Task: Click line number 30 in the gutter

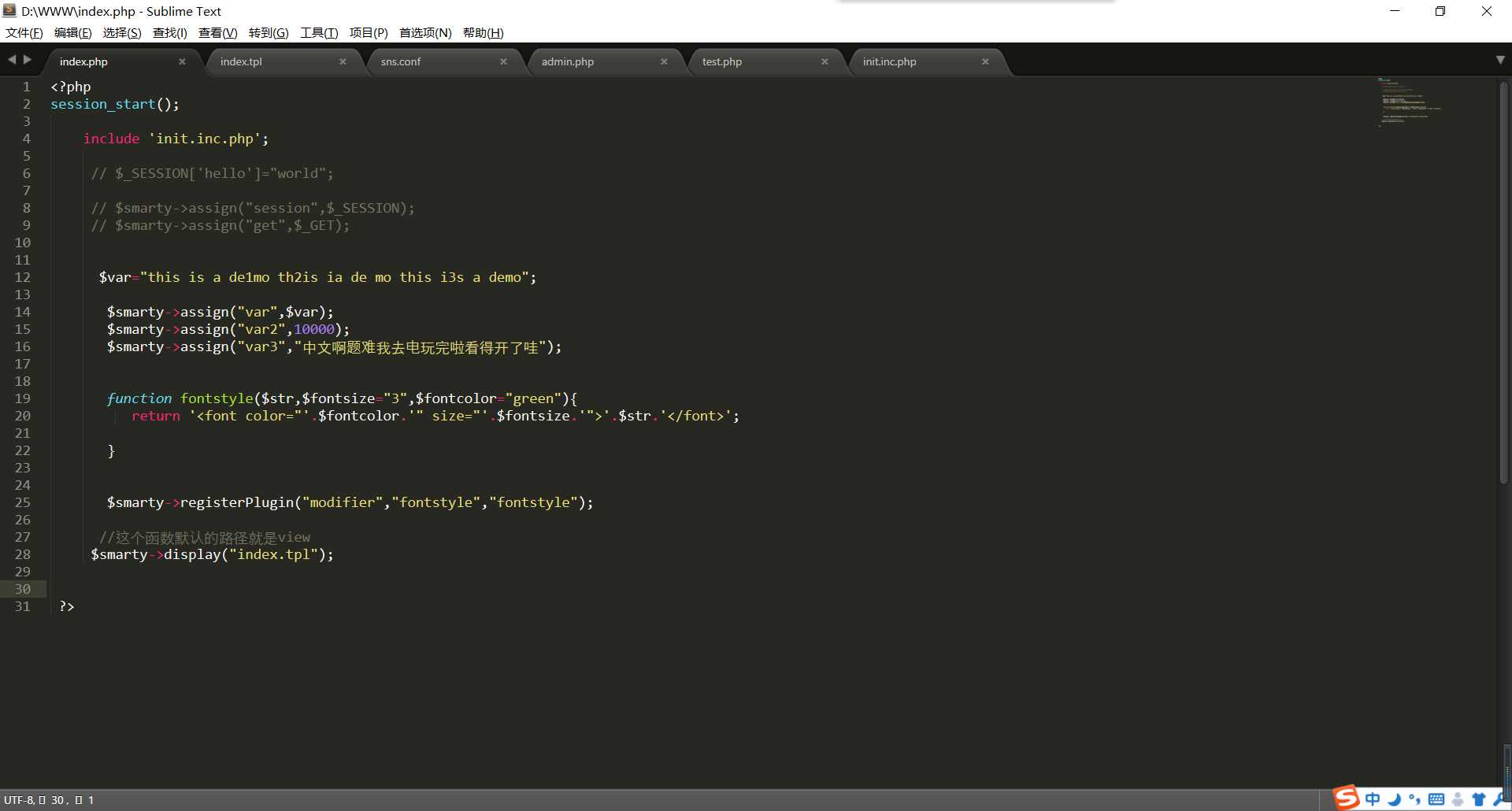Action: tap(23, 589)
